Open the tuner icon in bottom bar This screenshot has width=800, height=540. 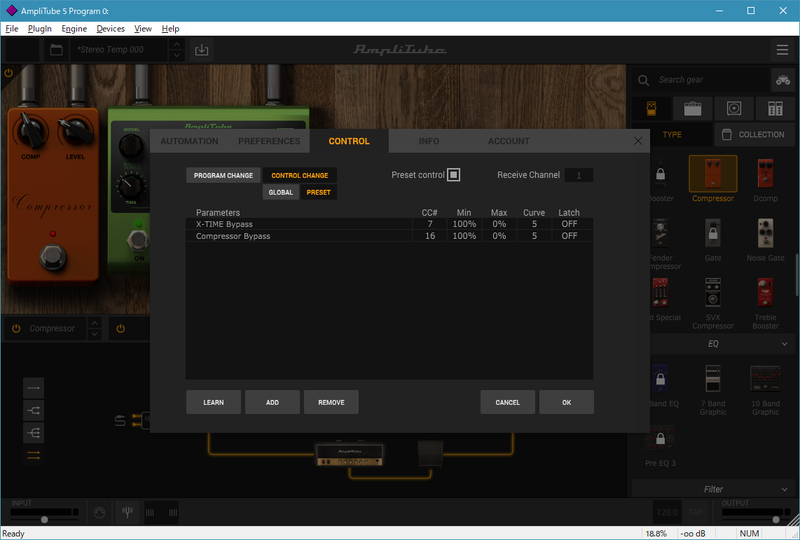point(127,512)
